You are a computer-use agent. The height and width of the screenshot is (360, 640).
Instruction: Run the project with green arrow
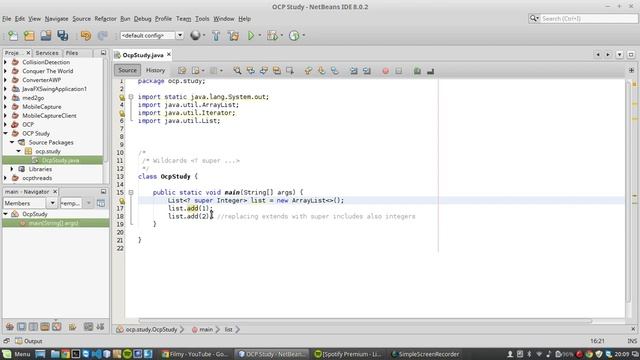[x=251, y=36]
